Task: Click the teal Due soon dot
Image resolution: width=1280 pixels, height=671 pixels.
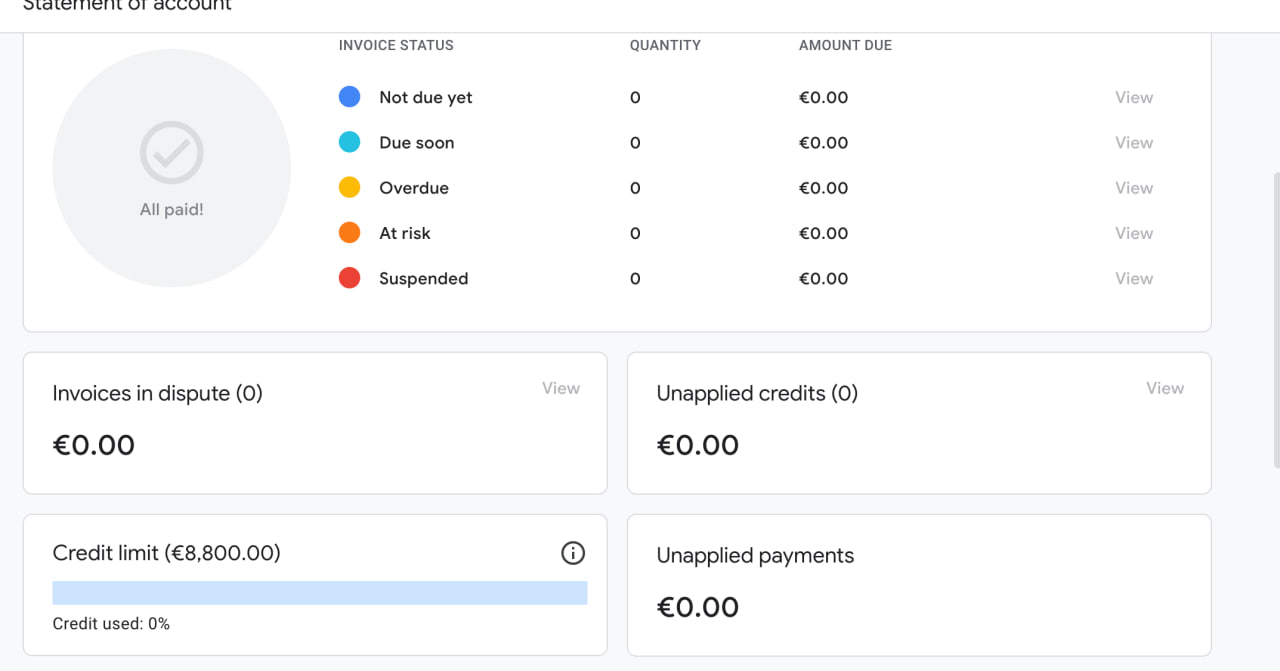Action: (x=350, y=142)
